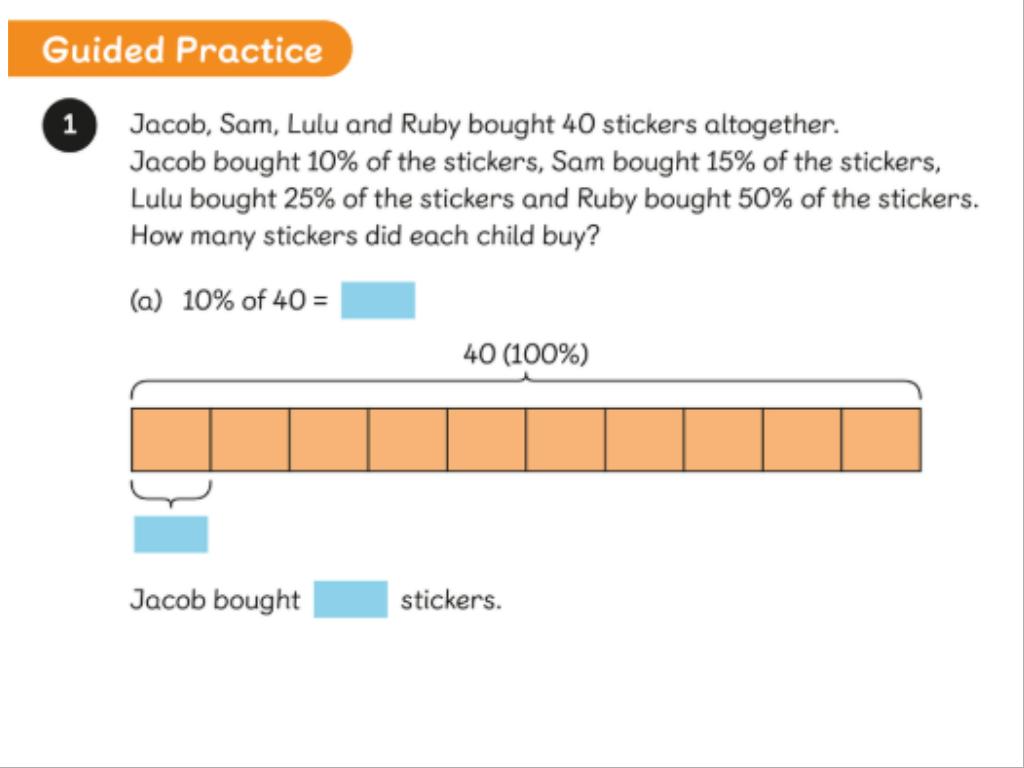
Task: Select the first orange bar segment
Action: click(x=171, y=439)
